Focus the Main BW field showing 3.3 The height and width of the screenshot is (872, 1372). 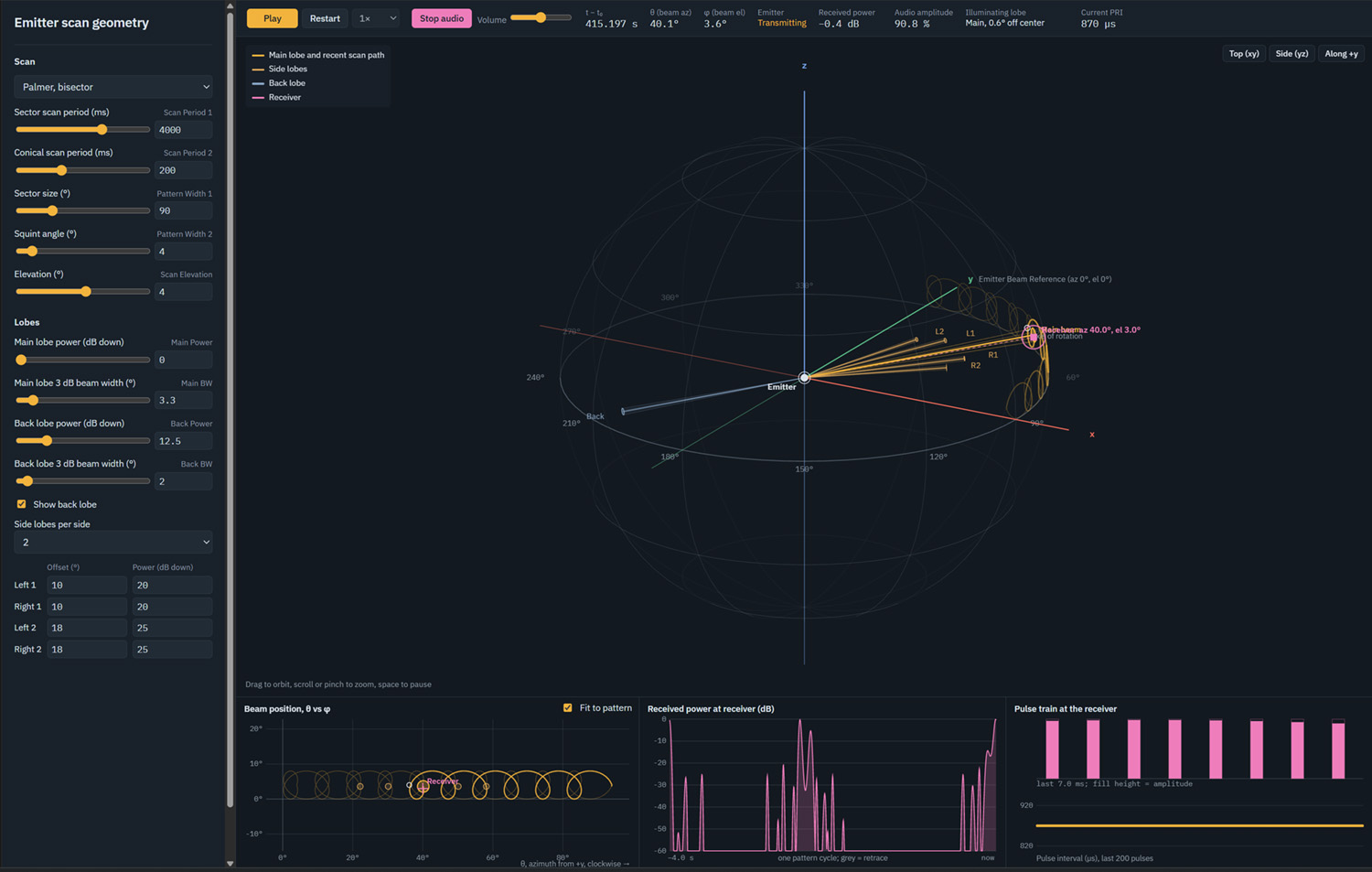[184, 400]
